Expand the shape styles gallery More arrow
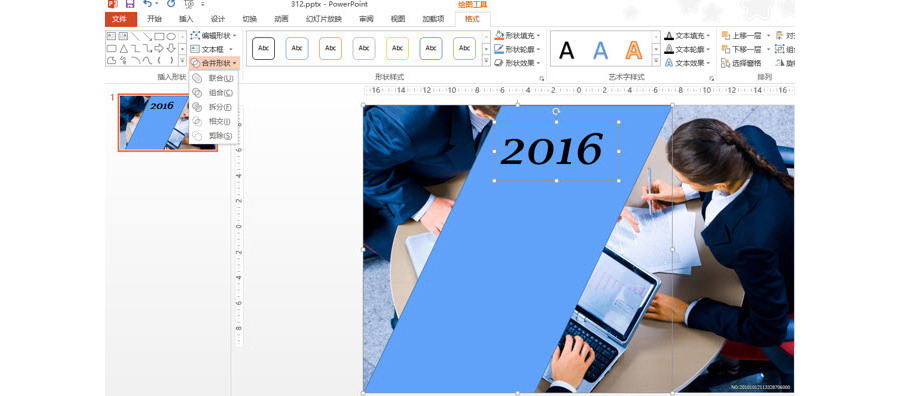 tap(486, 61)
